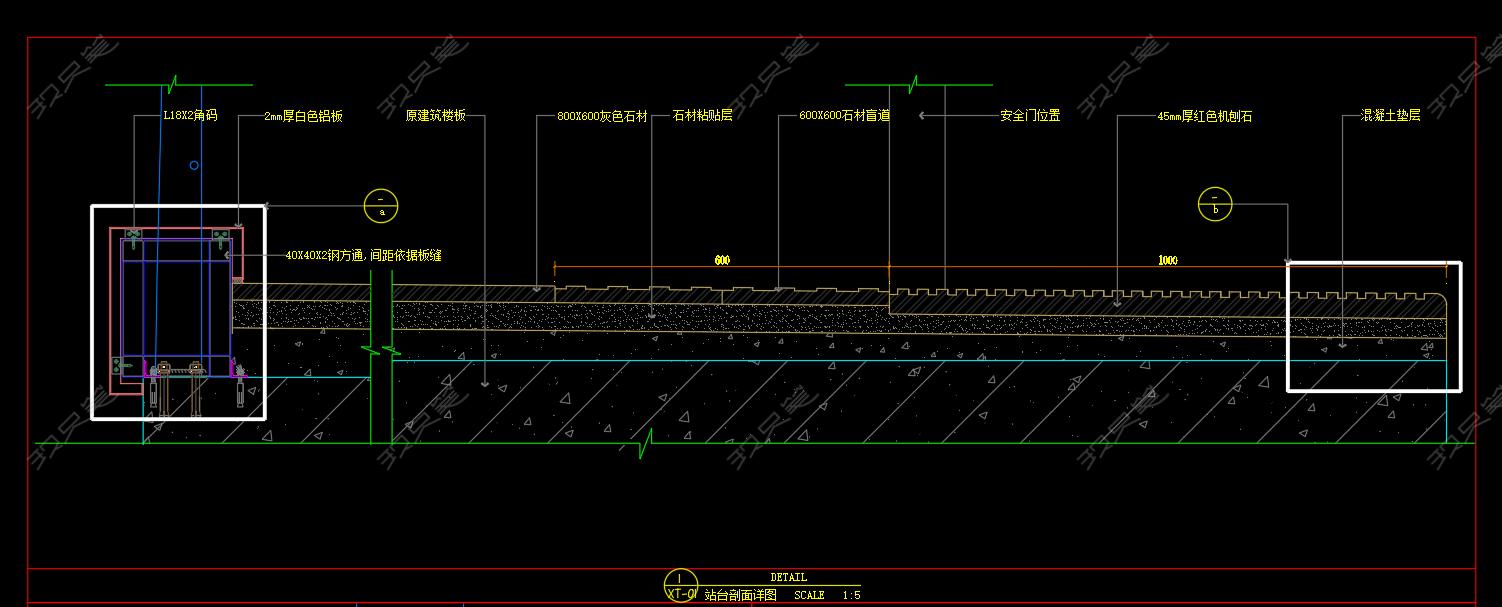
Task: Select the XT-01 drawing number bubble
Action: 680,585
